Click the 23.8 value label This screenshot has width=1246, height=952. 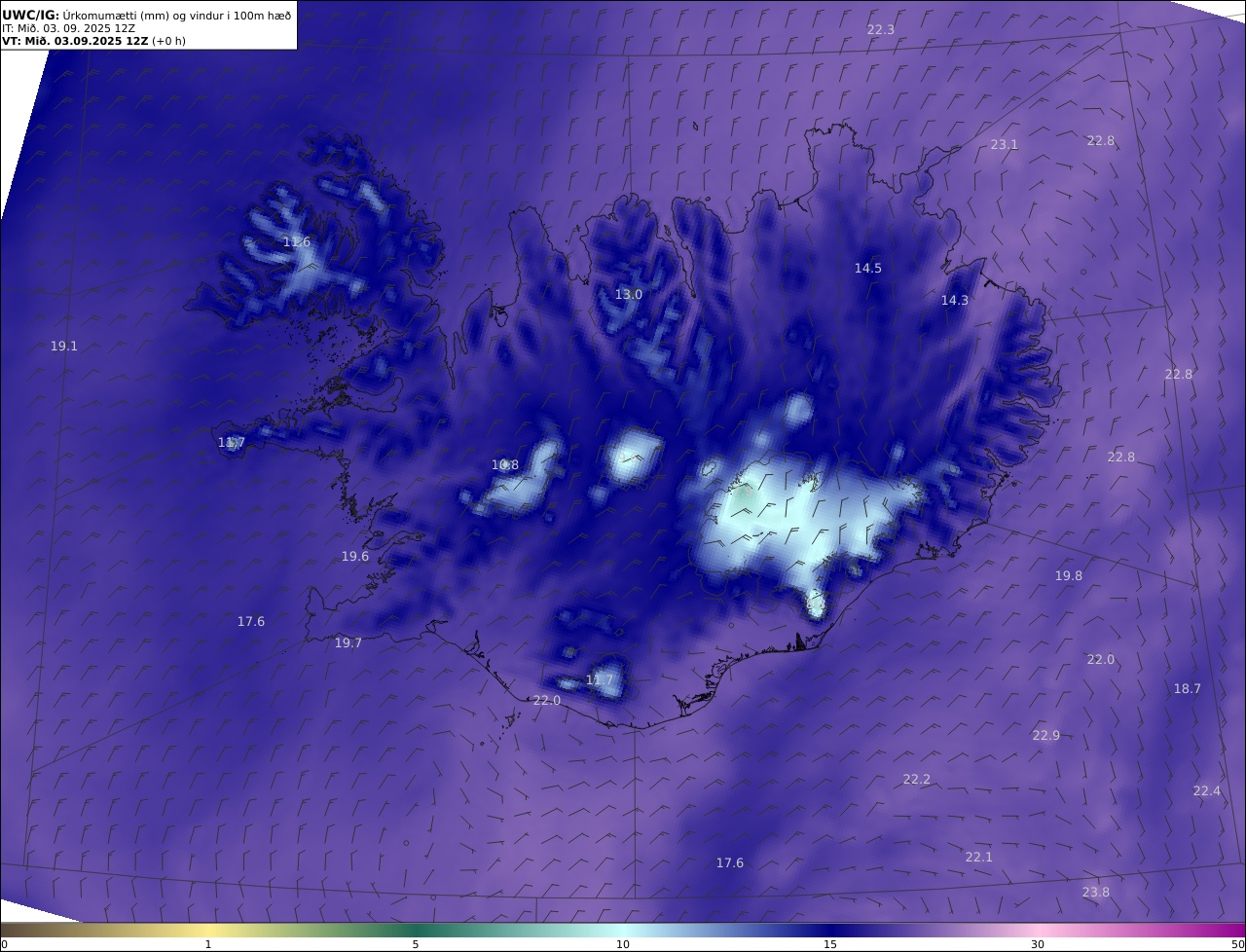click(1095, 893)
